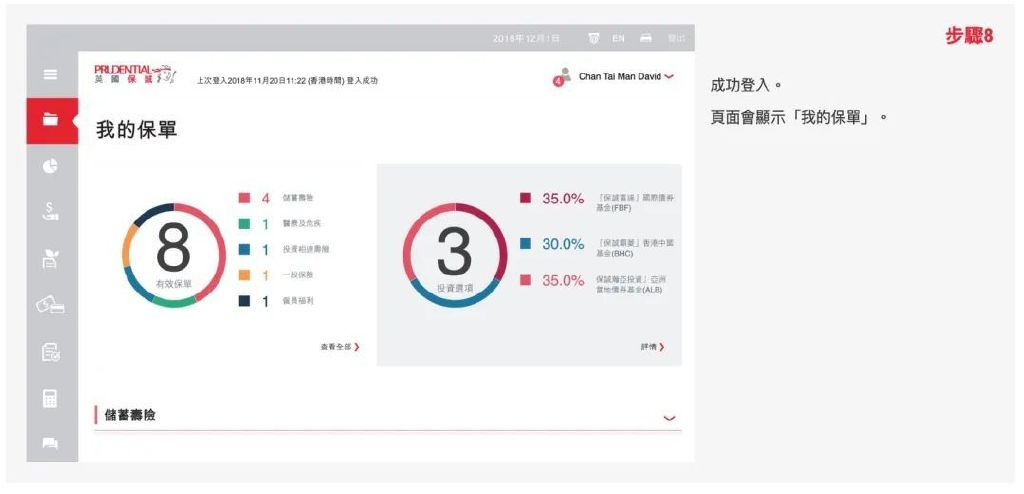Screen dimensions: 1024x494
Task: Click the navy 僱員福利 legend swatch
Action: 244,301
